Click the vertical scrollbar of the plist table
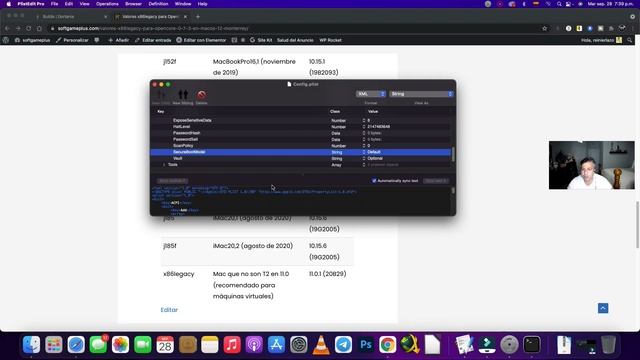 click(453, 154)
